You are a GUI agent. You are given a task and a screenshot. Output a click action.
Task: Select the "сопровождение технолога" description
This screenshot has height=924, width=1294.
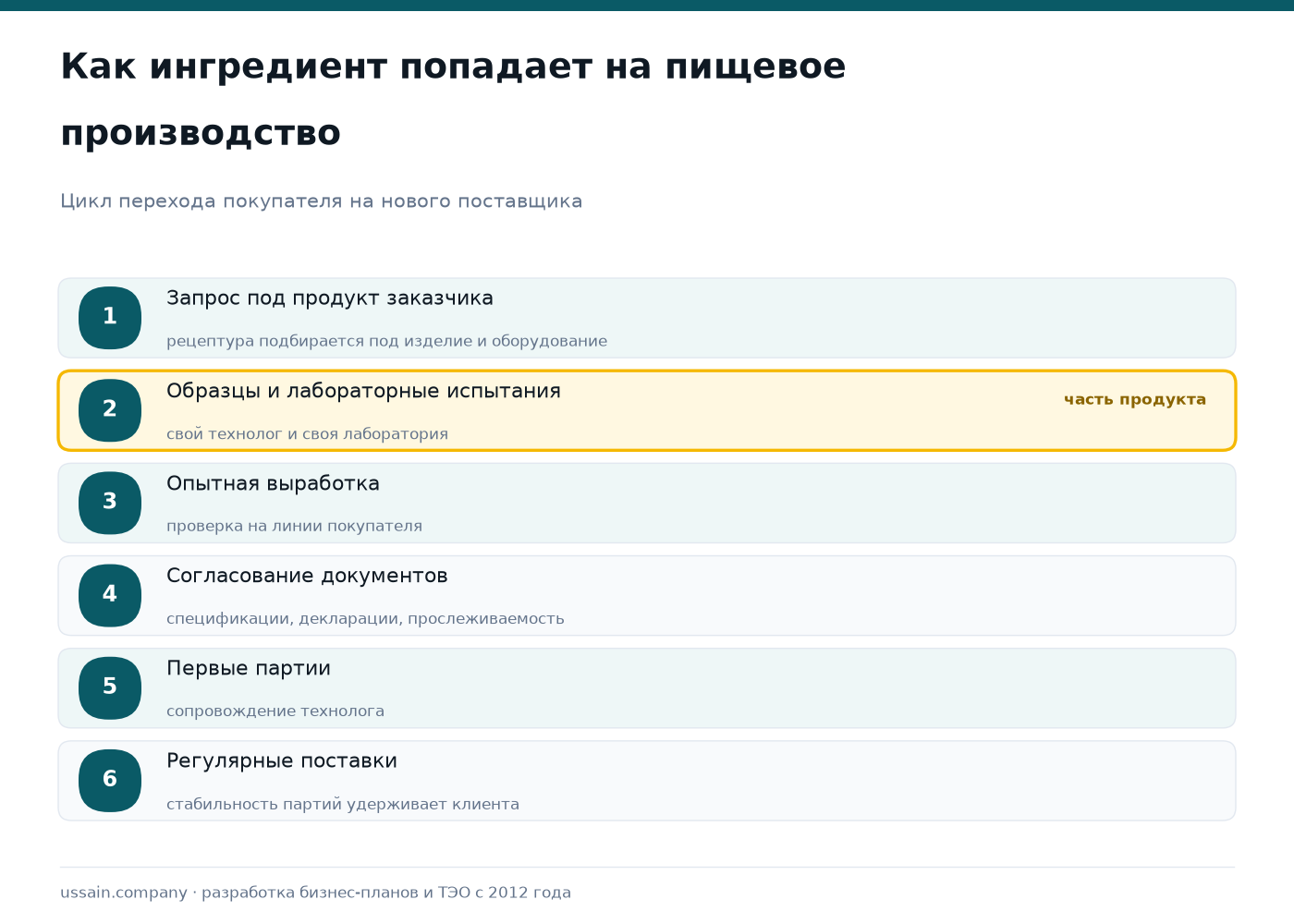click(275, 711)
